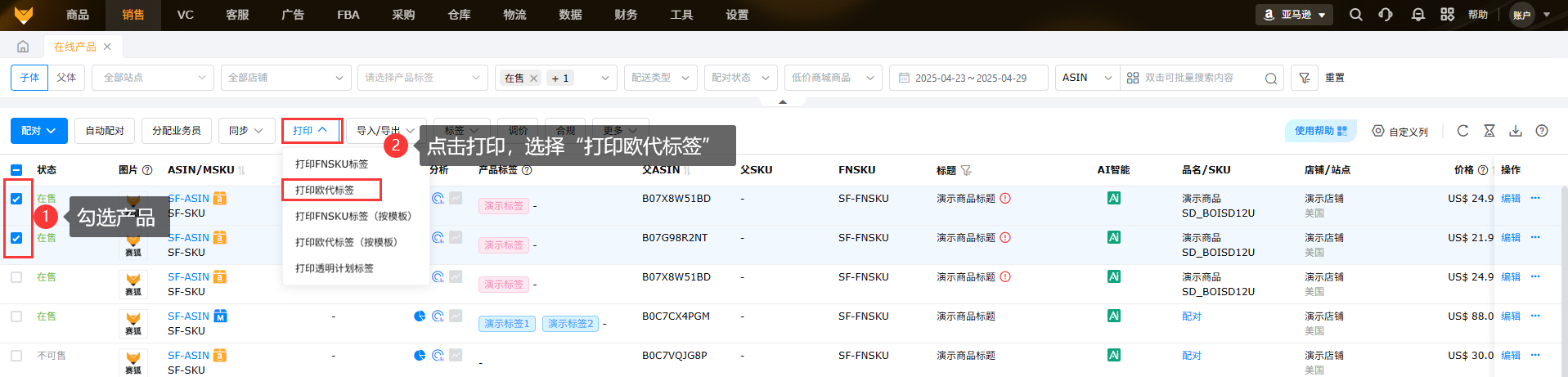1568x377 pixels.
Task: Click the download icon above the table
Action: click(1516, 131)
